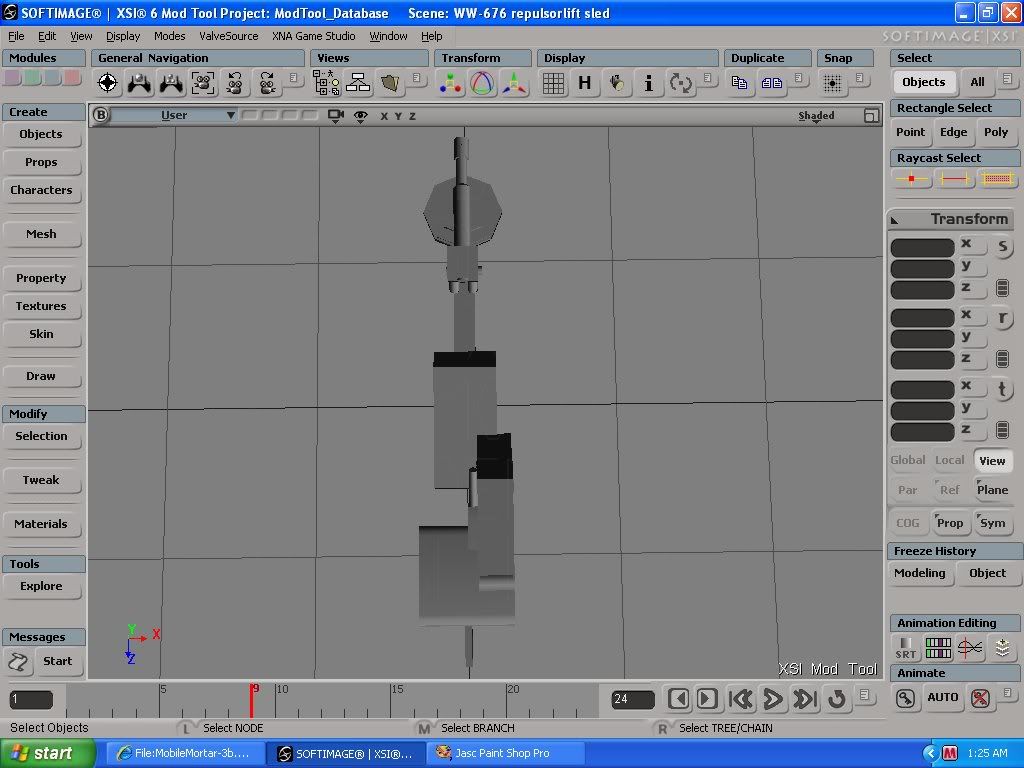Click the Tweak button
The width and height of the screenshot is (1024, 768).
[x=41, y=479]
